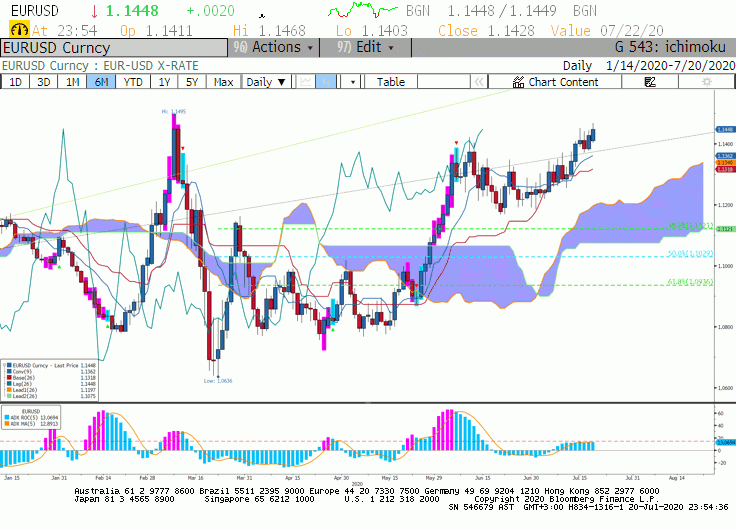The height and width of the screenshot is (530, 736).
Task: Click the intraday sparkline mini chart
Action: (x=362, y=10)
